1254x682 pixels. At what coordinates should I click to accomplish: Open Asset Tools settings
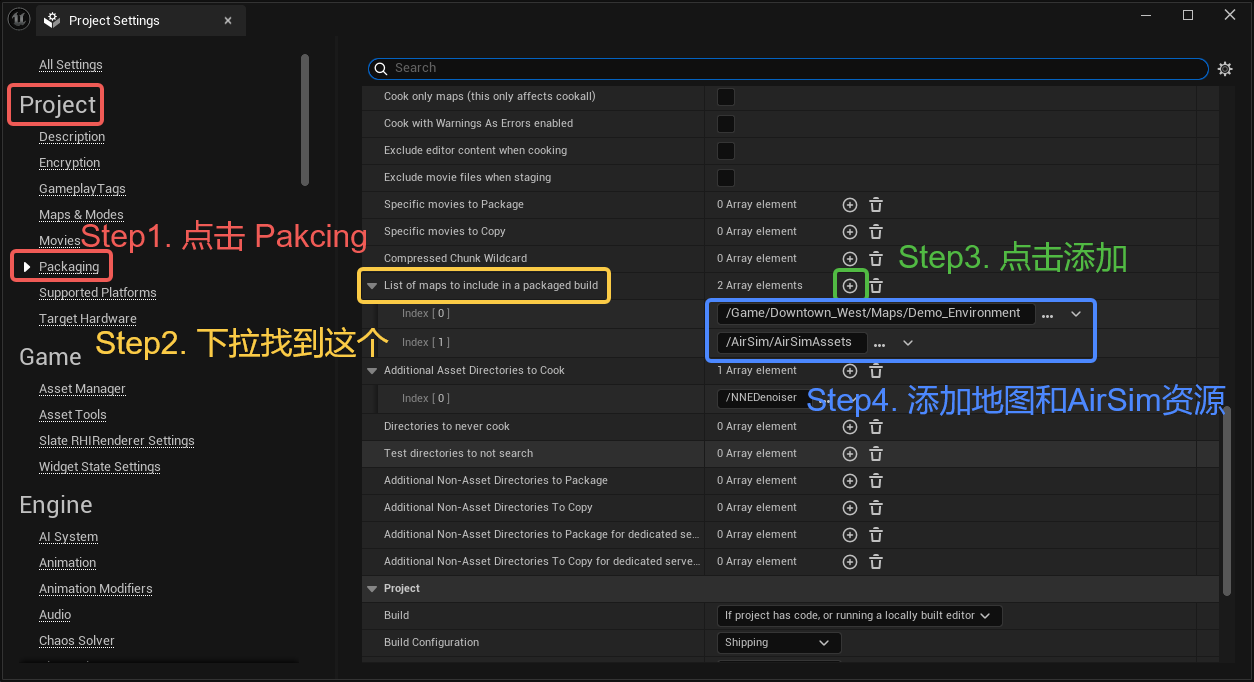[x=73, y=415]
